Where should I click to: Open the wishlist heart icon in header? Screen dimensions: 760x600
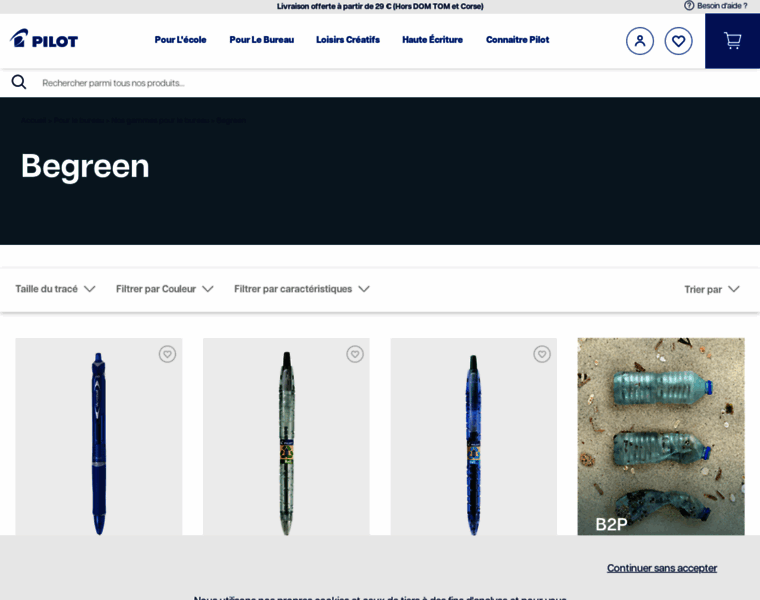(678, 41)
